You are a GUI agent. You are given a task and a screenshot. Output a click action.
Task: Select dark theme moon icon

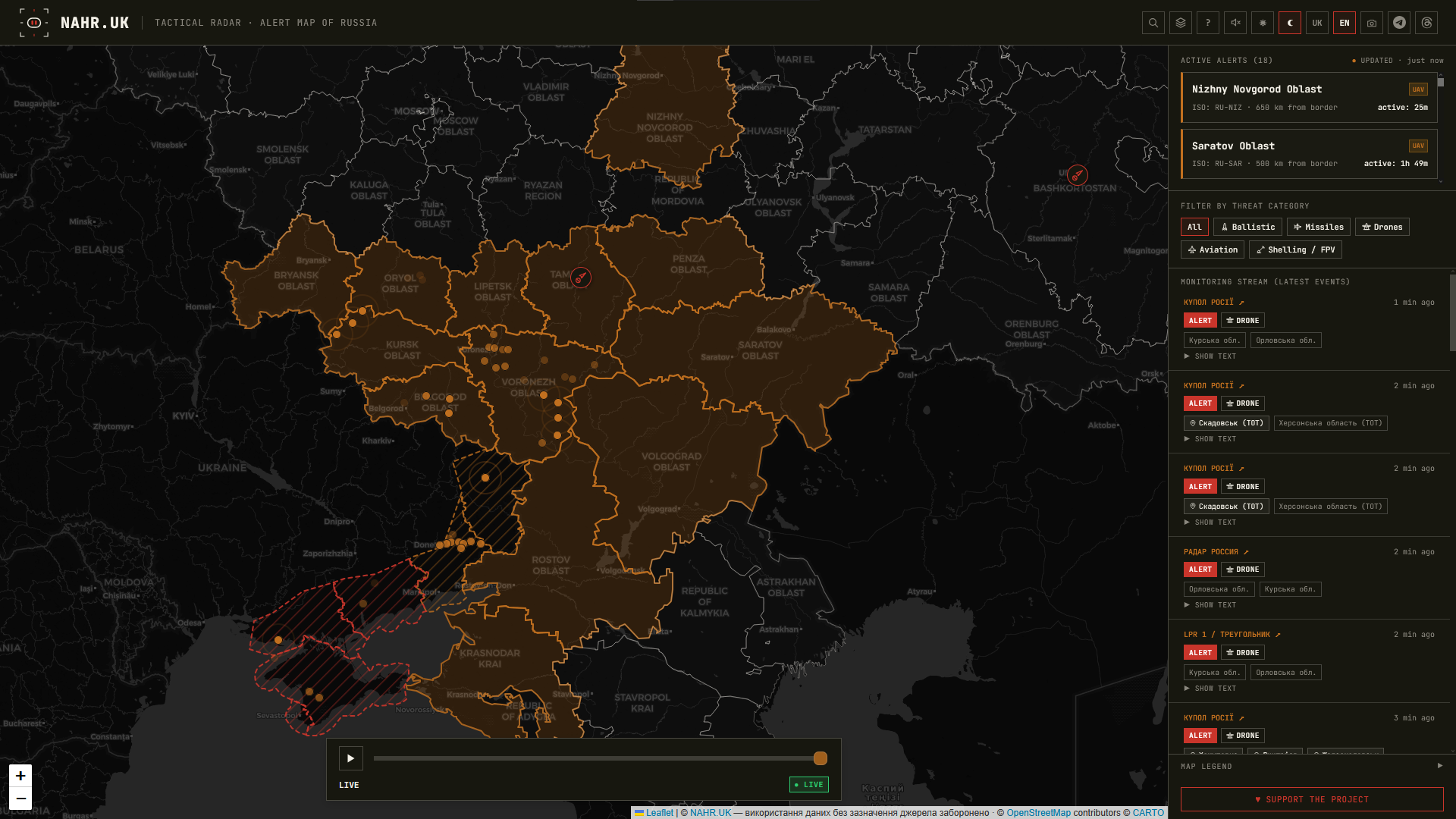(x=1290, y=23)
